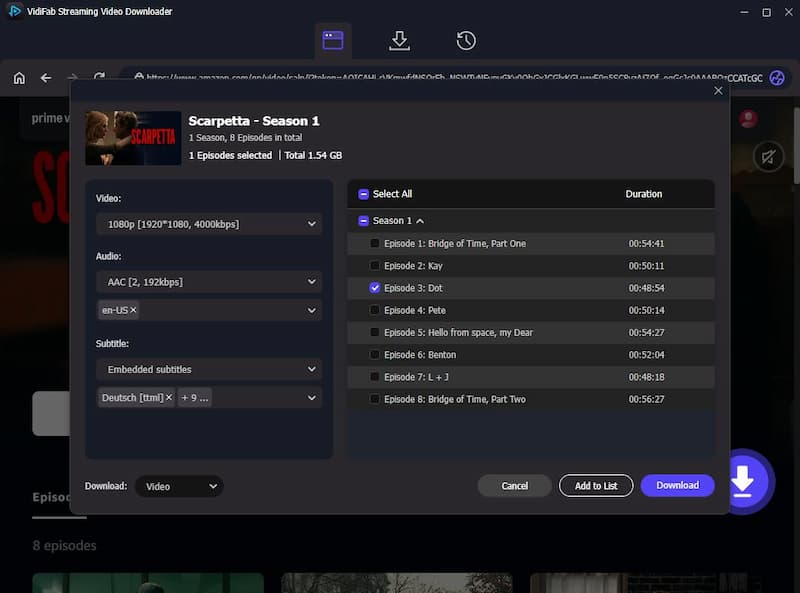
Task: Switch to the Download tab at the top
Action: (399, 41)
